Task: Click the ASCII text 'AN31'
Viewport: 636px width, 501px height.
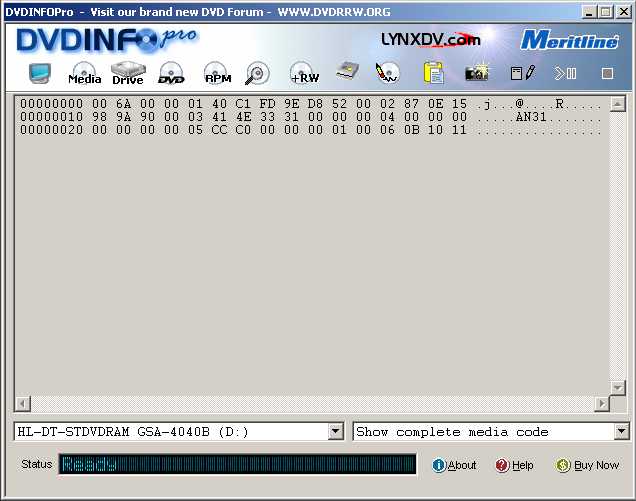Action: pos(531,117)
